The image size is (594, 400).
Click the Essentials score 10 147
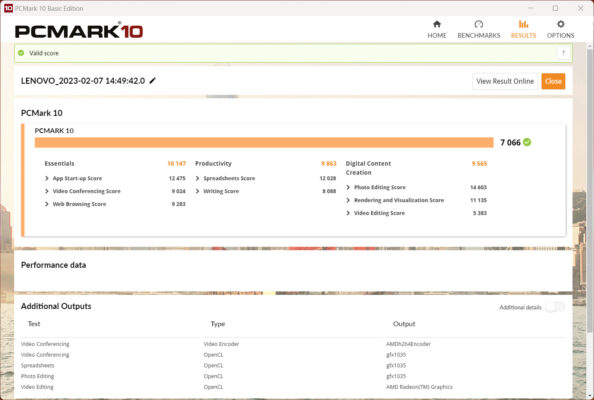(177, 163)
